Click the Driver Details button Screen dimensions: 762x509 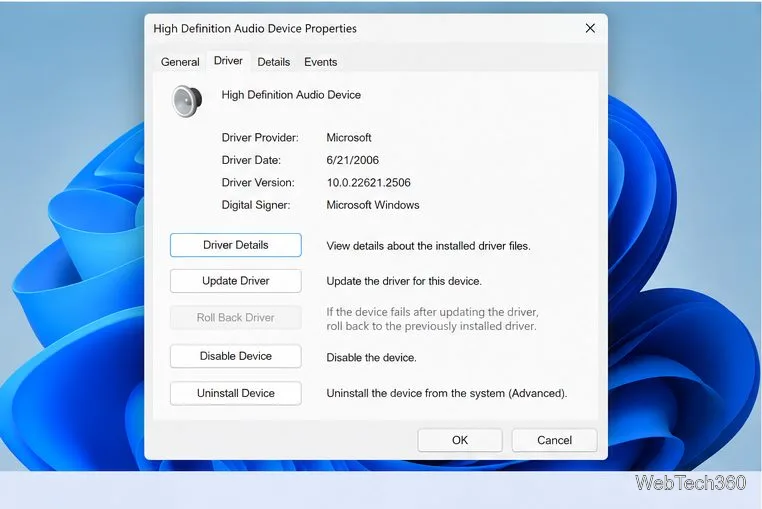coord(236,245)
